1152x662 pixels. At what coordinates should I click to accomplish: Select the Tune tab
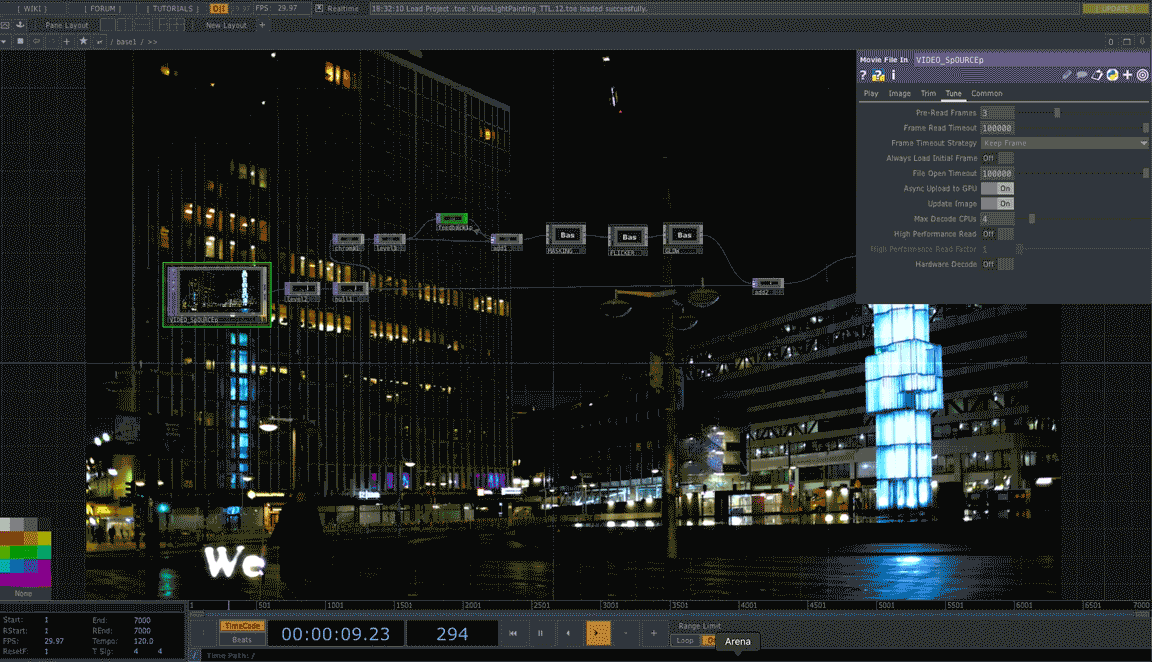tap(954, 93)
